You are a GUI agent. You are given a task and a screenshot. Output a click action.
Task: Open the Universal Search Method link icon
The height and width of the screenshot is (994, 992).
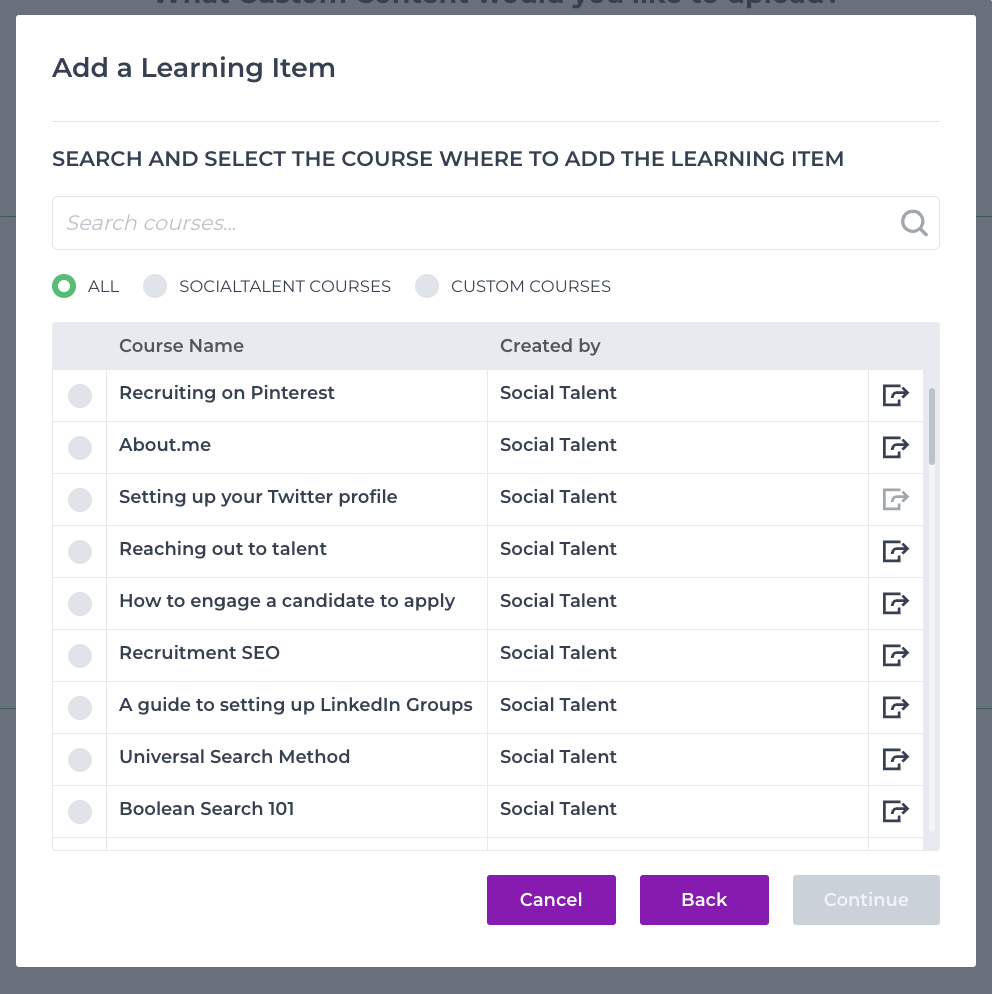(896, 759)
